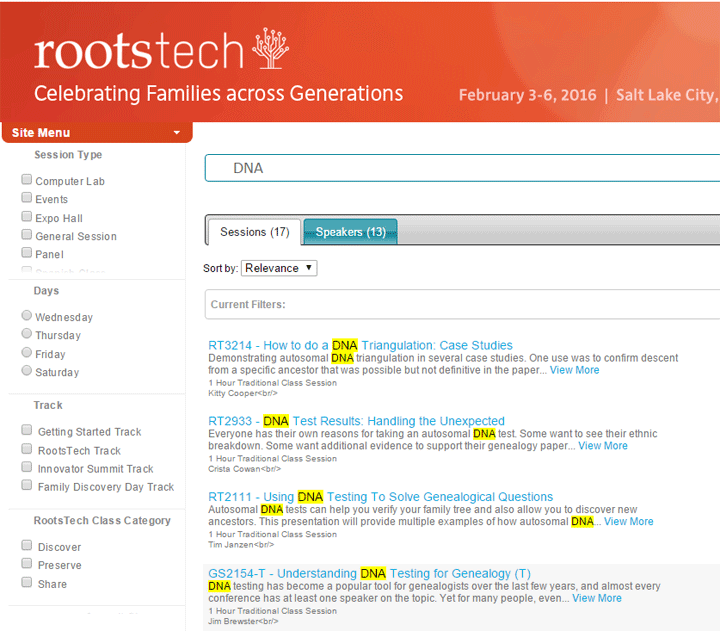Screen dimensions: 720x631
Task: Click the rootstech wordmark in the header
Action: tap(139, 51)
